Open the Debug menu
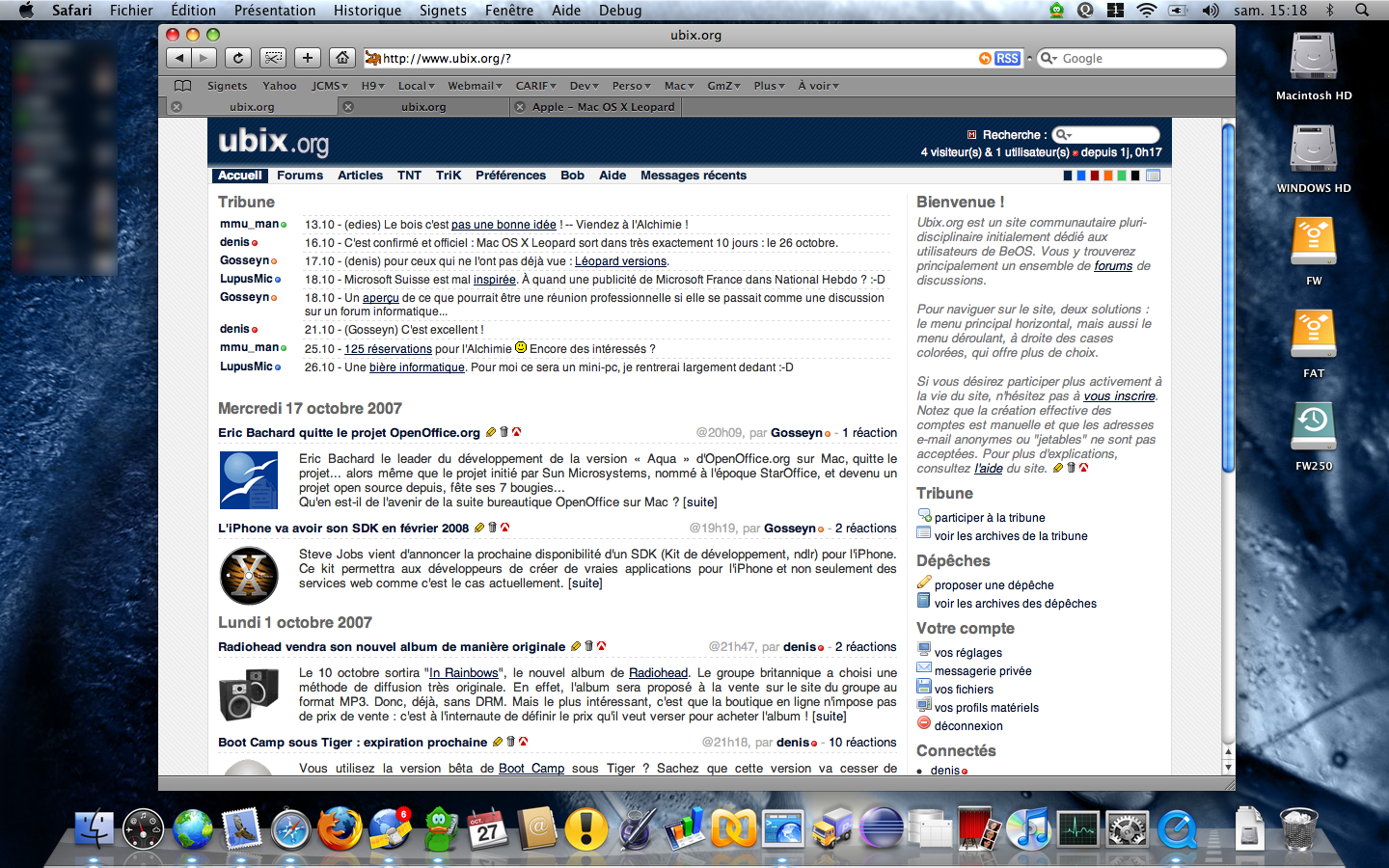The height and width of the screenshot is (868, 1389). tap(620, 11)
